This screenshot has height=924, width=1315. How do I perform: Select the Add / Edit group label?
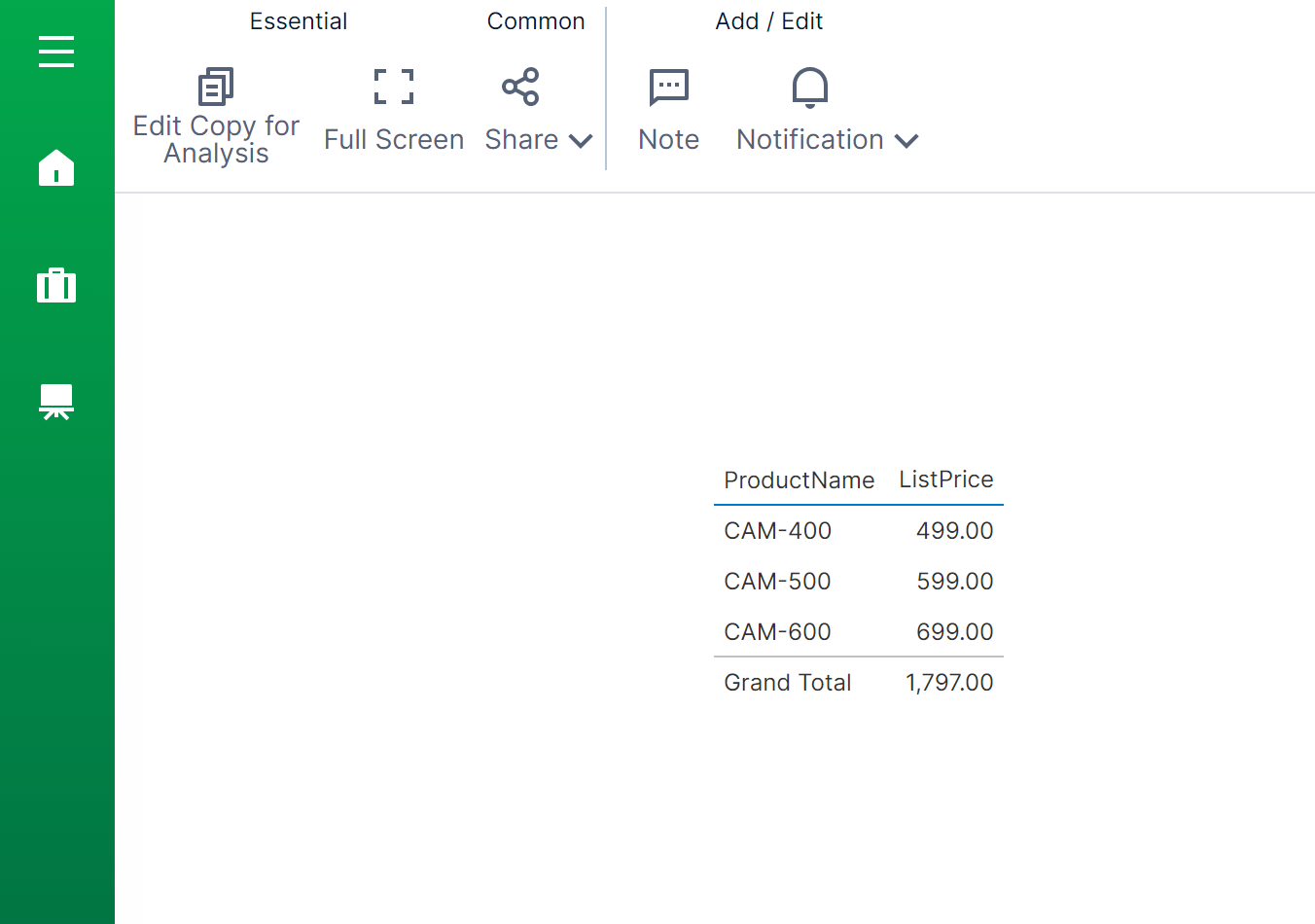pyautogui.click(x=768, y=21)
